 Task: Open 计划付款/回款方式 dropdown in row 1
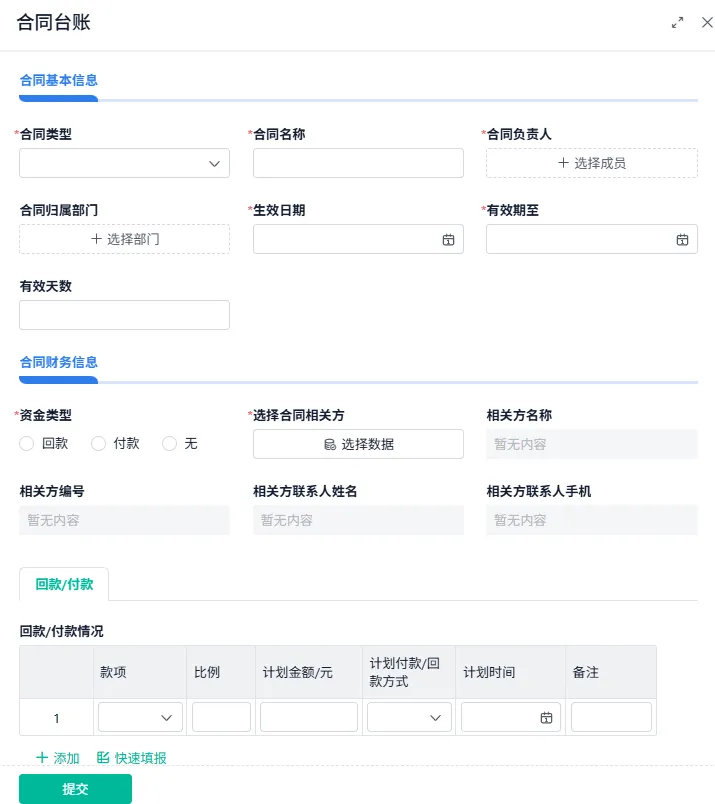click(x=409, y=717)
